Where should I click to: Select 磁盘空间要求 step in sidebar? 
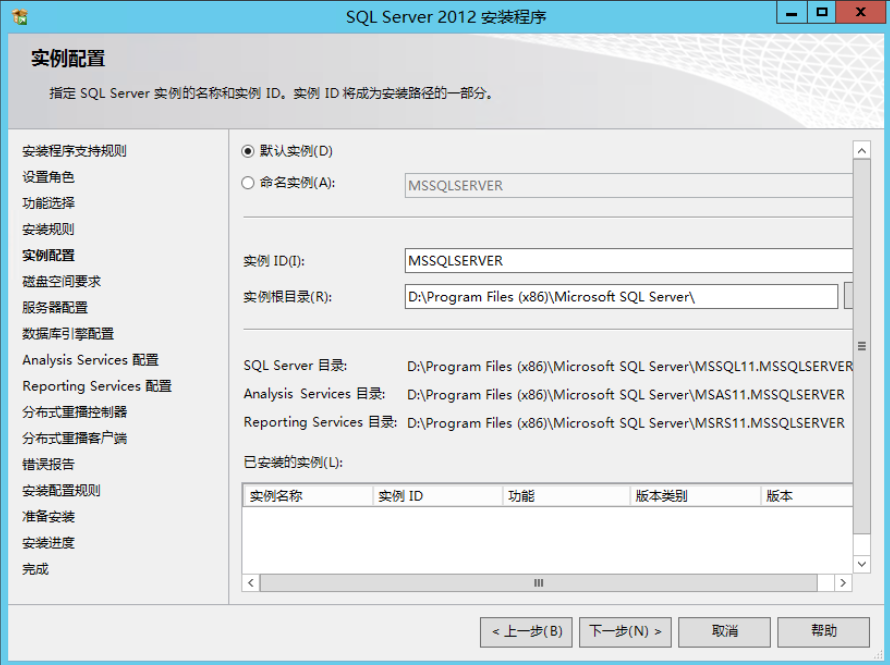coord(61,281)
